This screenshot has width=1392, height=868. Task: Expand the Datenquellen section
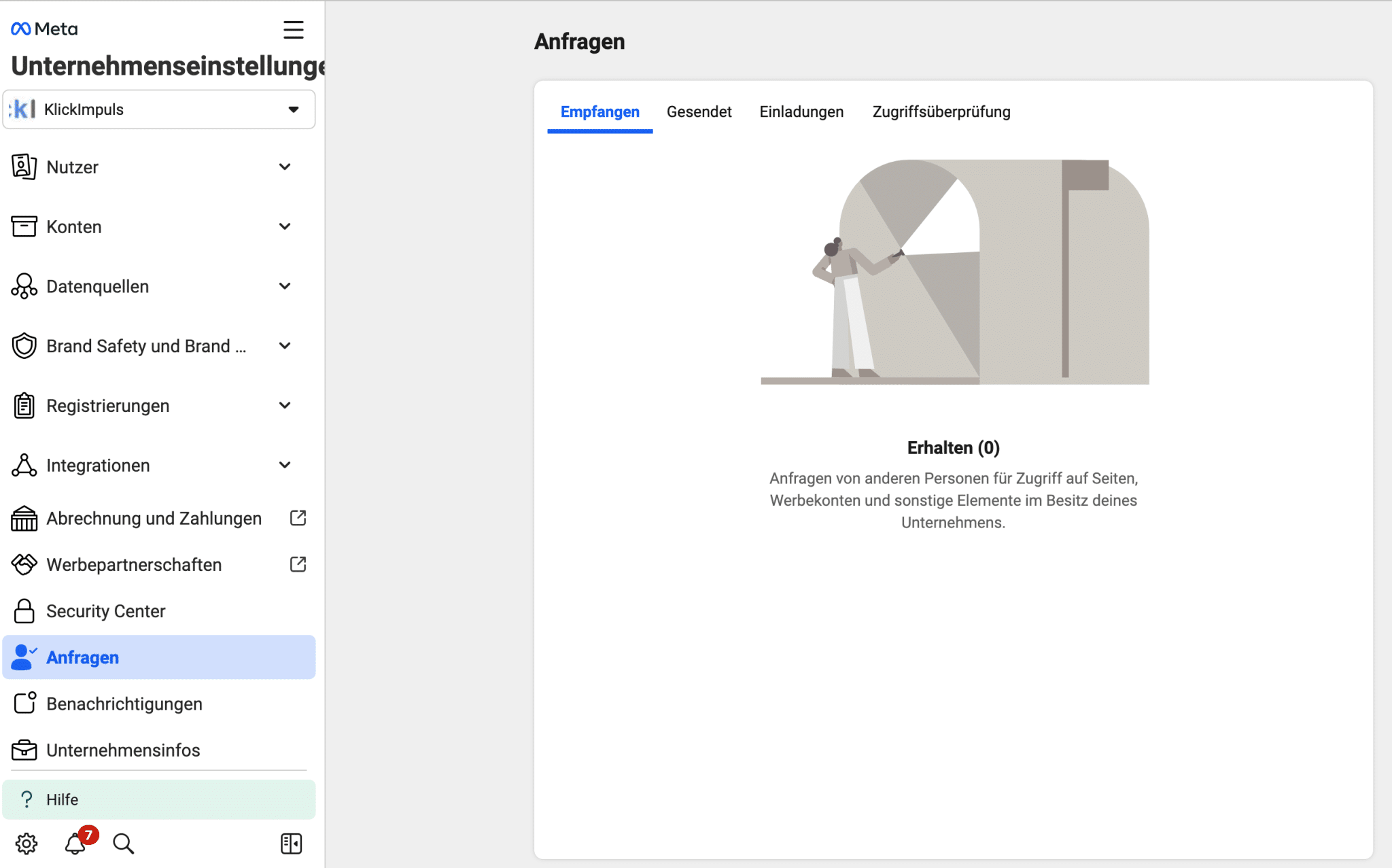tap(285, 285)
